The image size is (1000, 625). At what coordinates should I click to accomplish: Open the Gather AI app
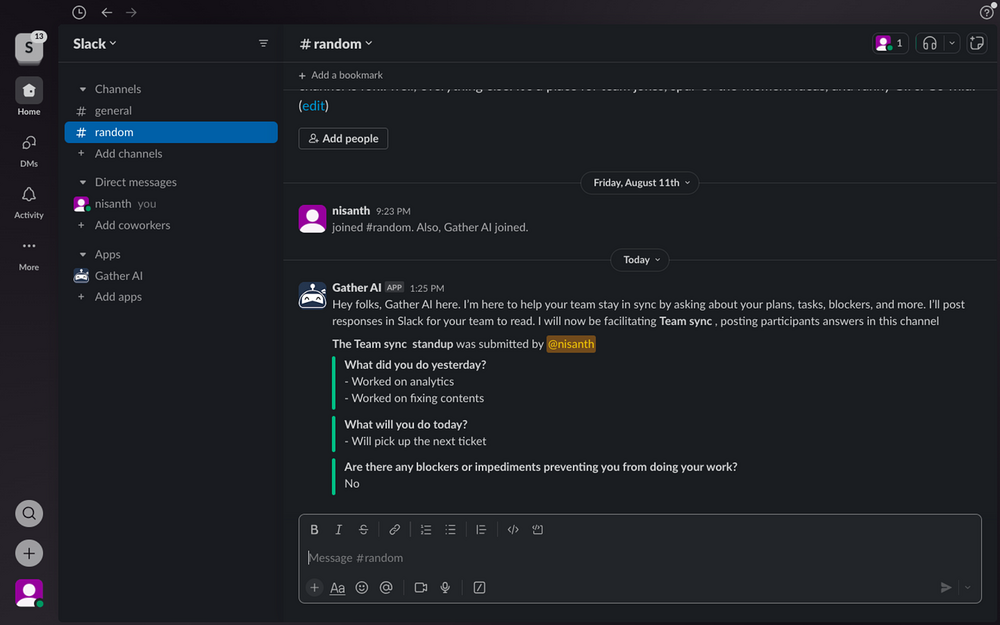tap(171, 276)
